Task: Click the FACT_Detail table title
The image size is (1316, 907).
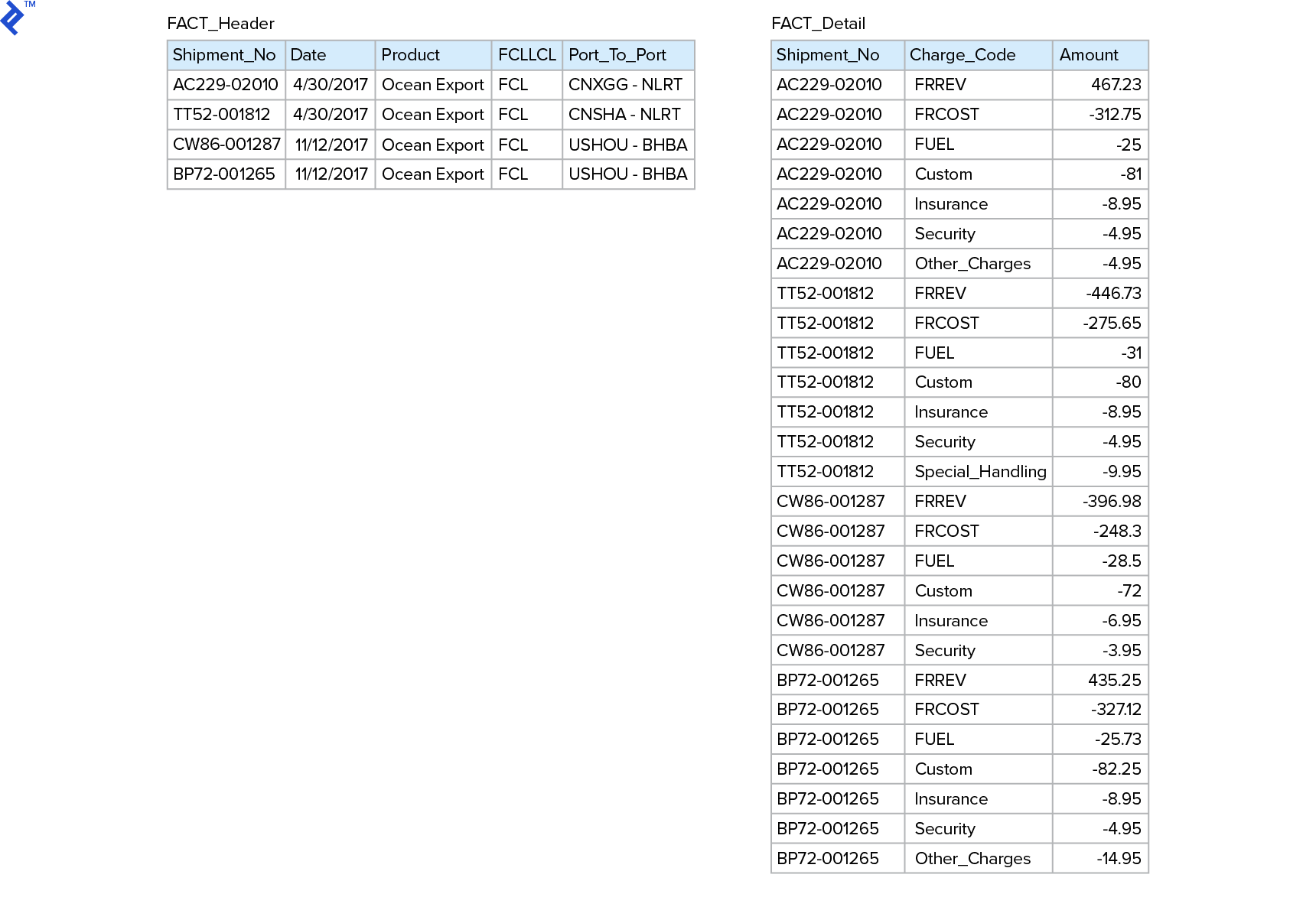Action: pos(819,24)
